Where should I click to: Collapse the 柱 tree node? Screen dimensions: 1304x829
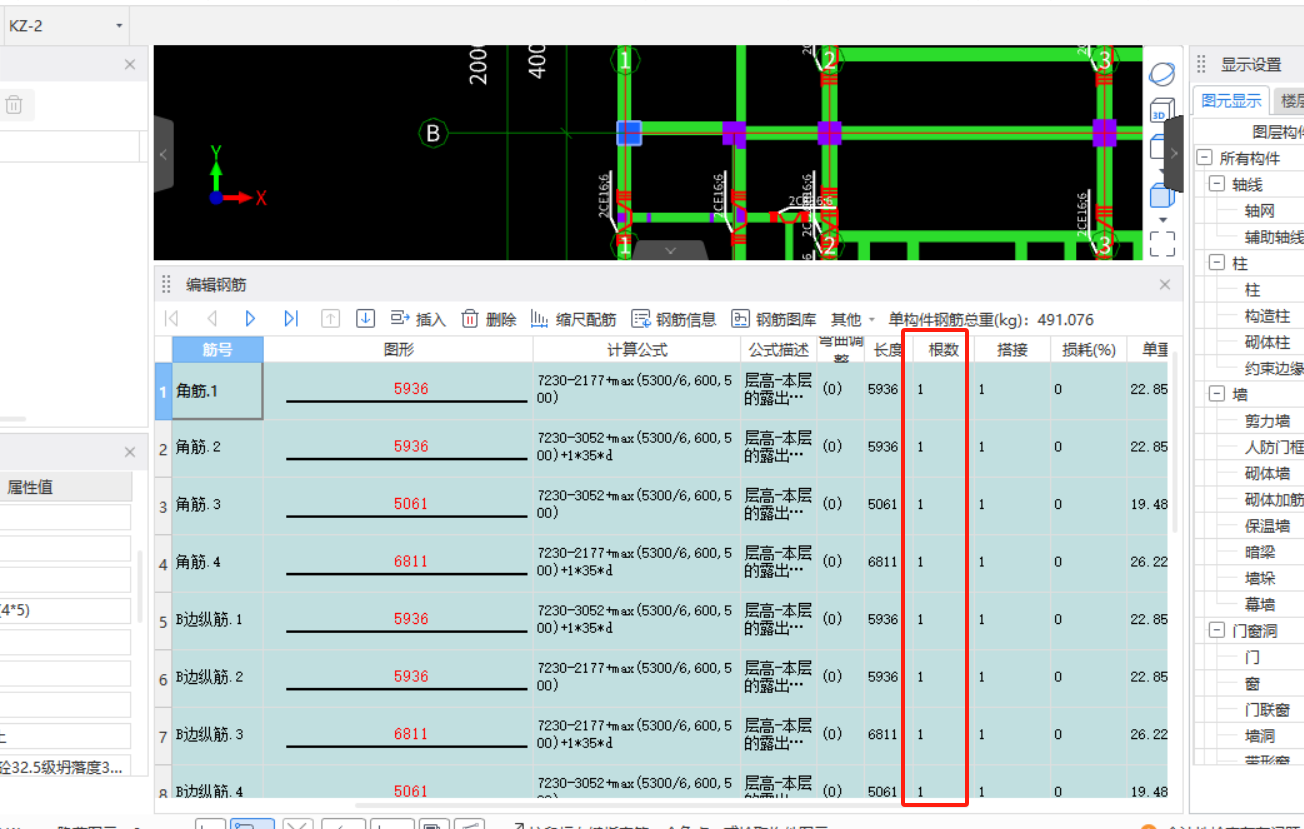(1216, 263)
